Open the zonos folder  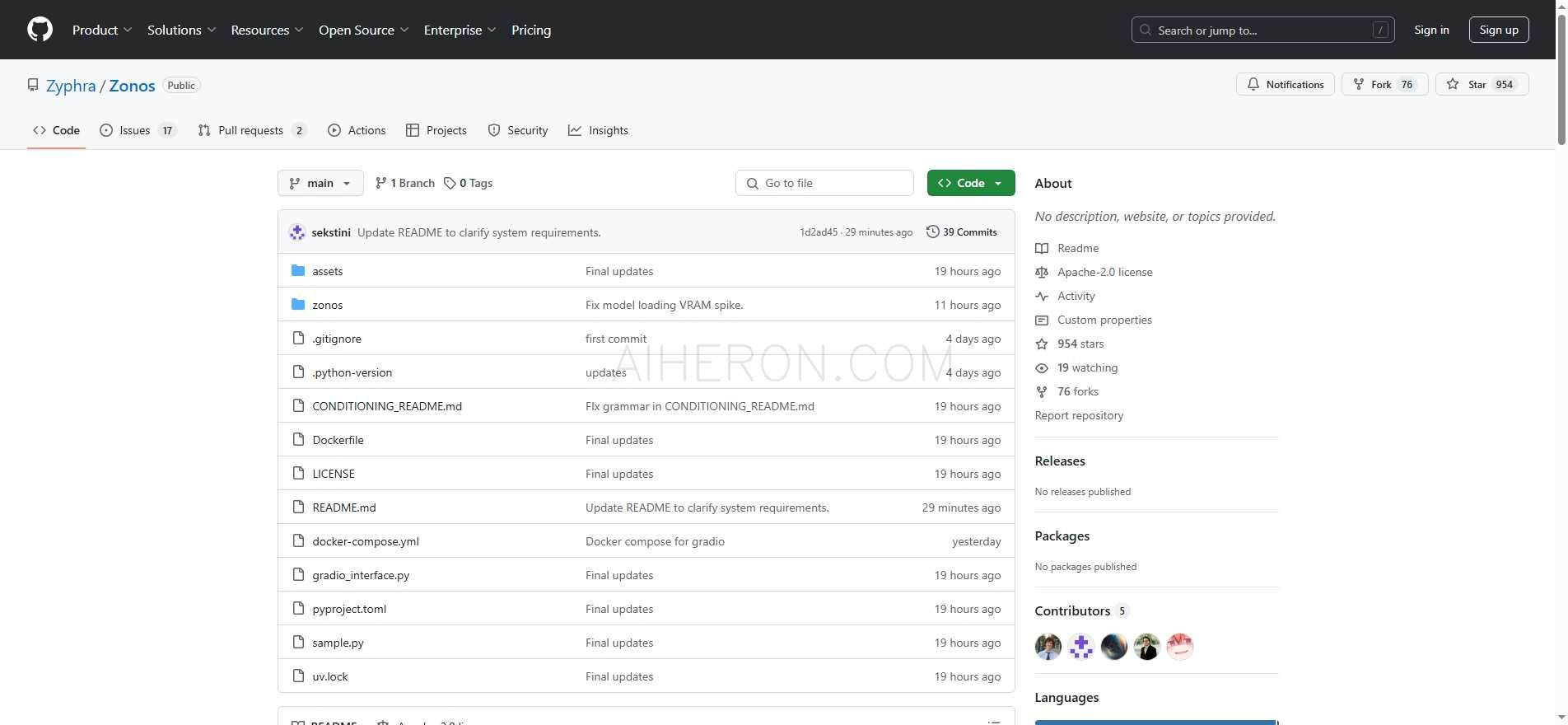click(x=327, y=305)
